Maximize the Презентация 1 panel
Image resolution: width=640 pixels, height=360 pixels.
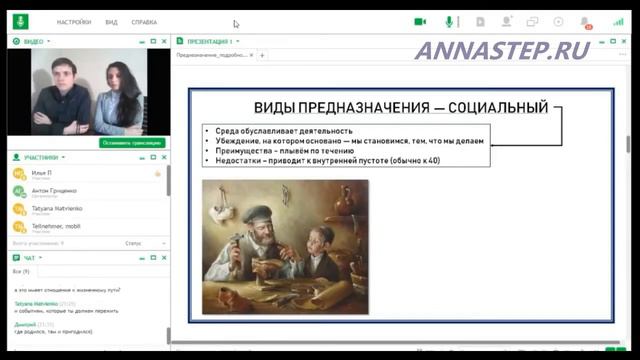[x=613, y=41]
